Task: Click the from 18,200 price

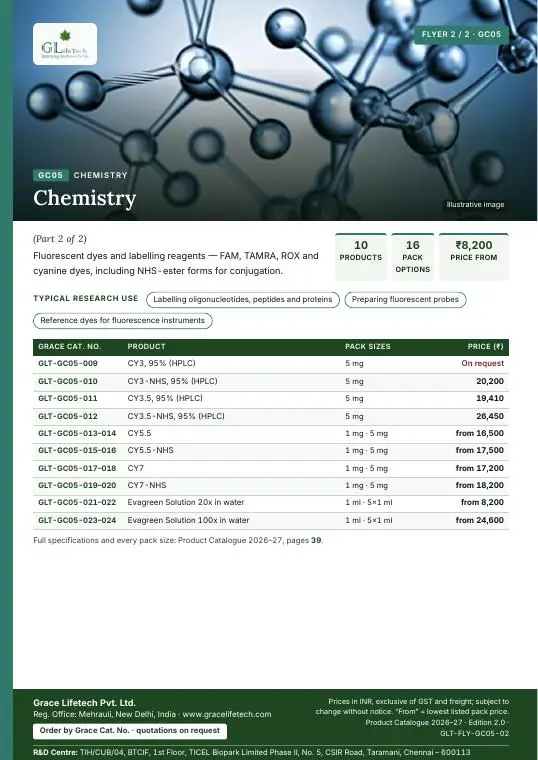Action: tap(480, 485)
